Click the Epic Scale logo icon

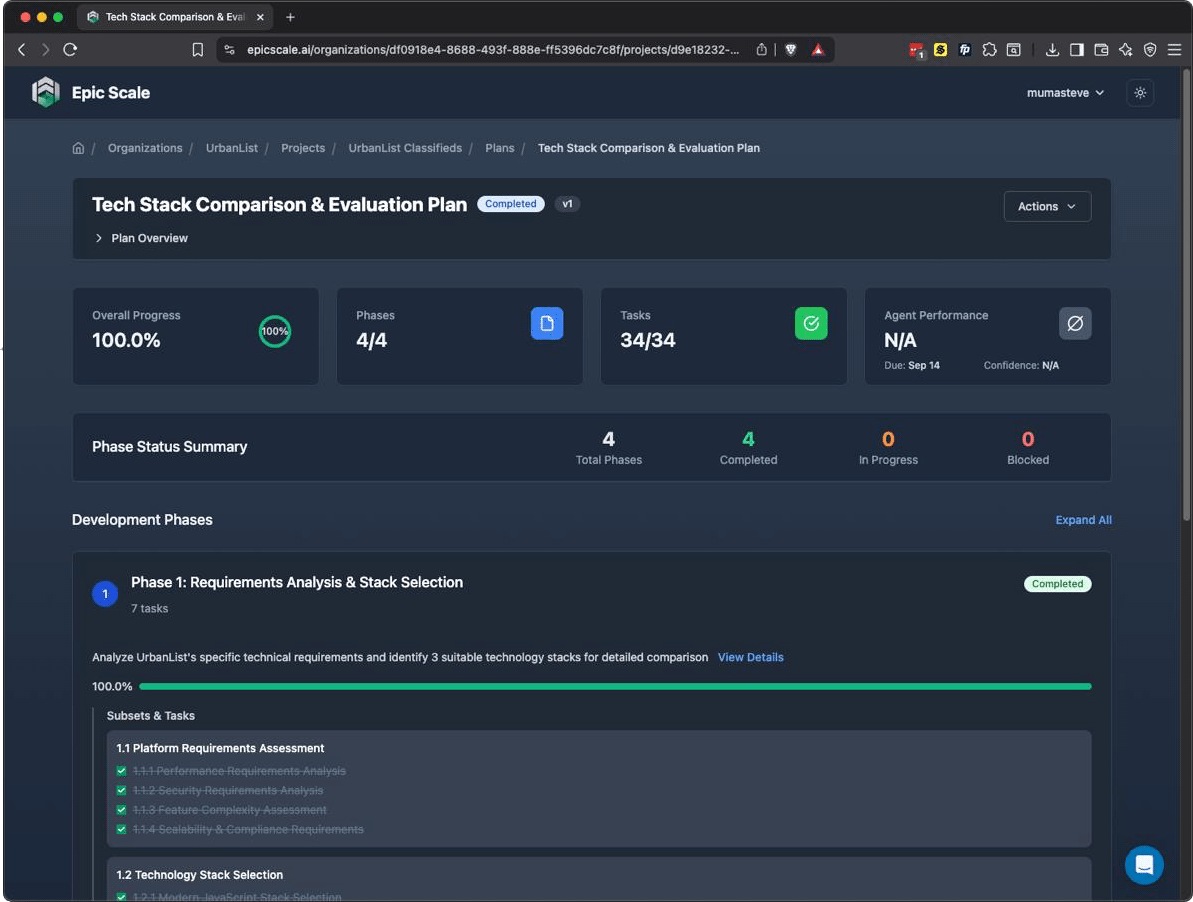pyautogui.click(x=46, y=92)
